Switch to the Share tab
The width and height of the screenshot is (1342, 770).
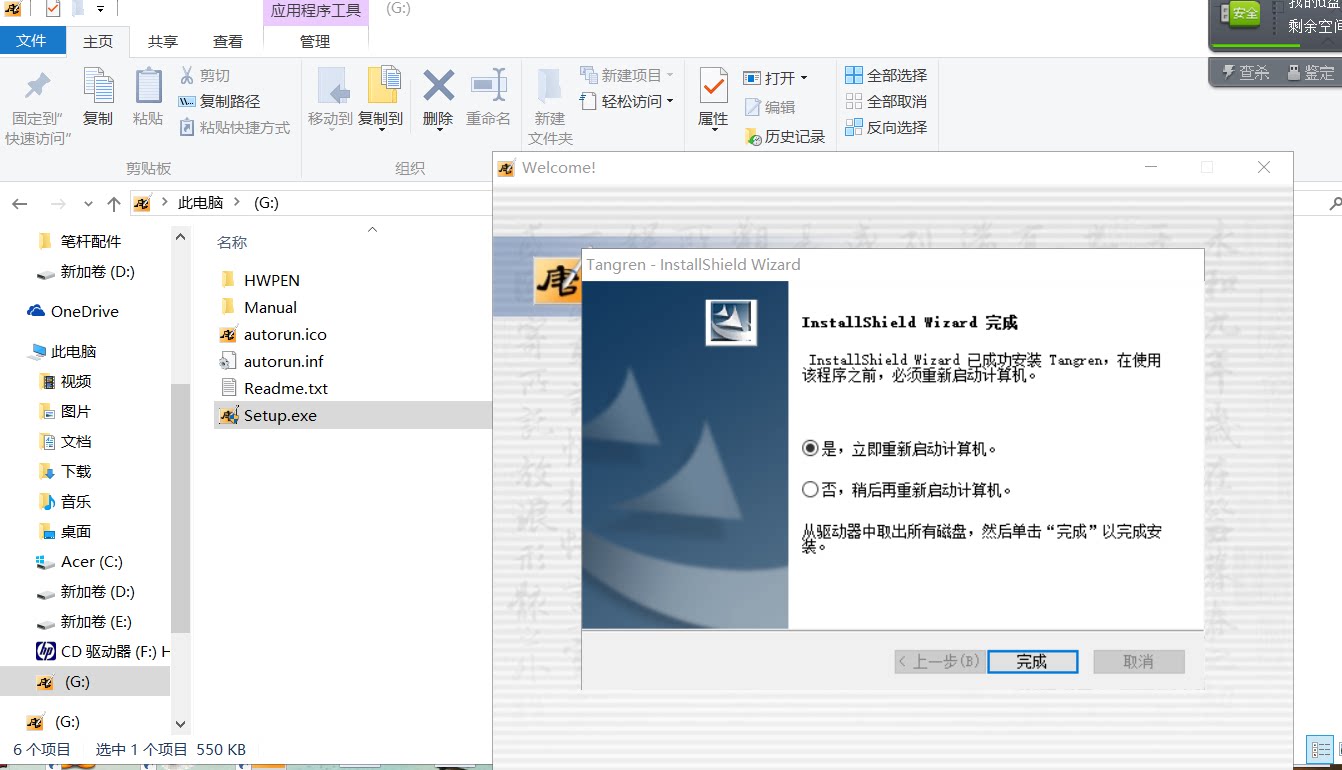click(x=163, y=41)
